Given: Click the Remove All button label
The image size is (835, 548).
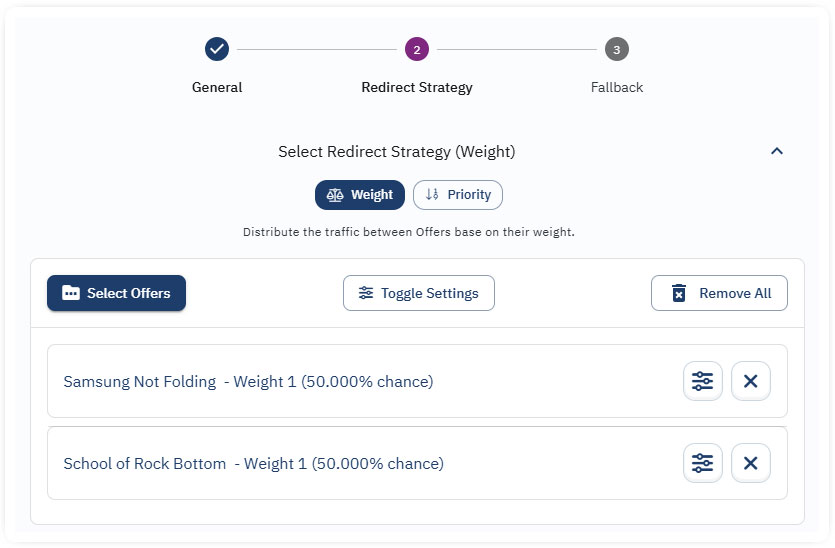Looking at the screenshot, I should point(735,293).
